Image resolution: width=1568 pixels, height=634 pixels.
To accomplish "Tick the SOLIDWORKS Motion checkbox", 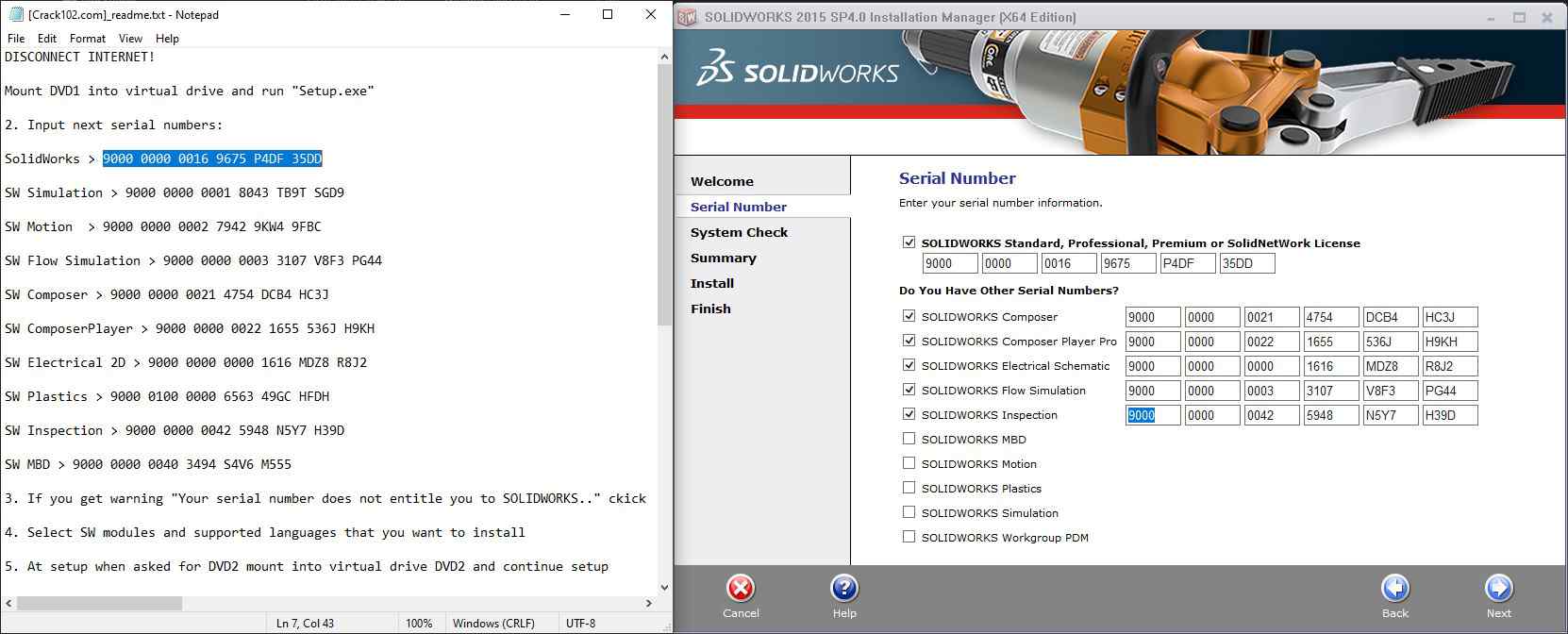I will tap(909, 463).
